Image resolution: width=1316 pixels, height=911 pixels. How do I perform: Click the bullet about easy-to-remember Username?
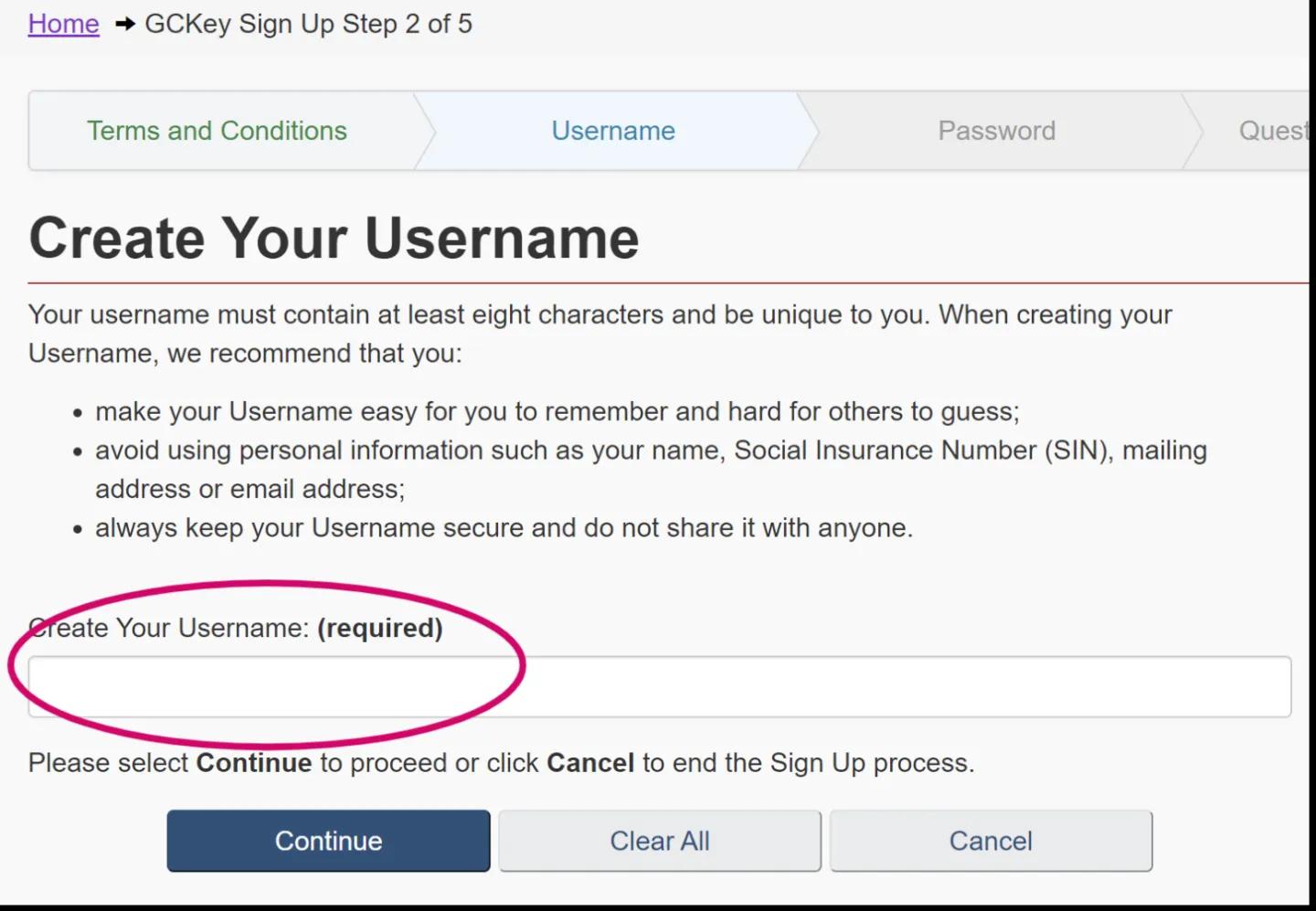click(557, 411)
